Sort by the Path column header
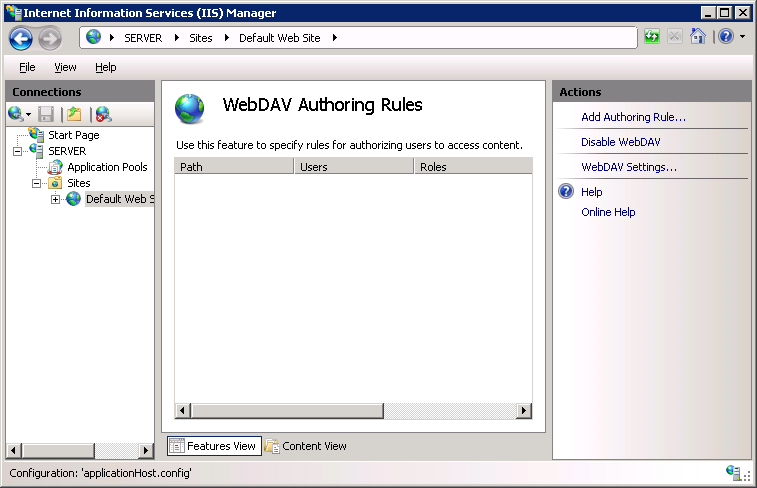Screen dimensions: 757x488 (x=234, y=167)
